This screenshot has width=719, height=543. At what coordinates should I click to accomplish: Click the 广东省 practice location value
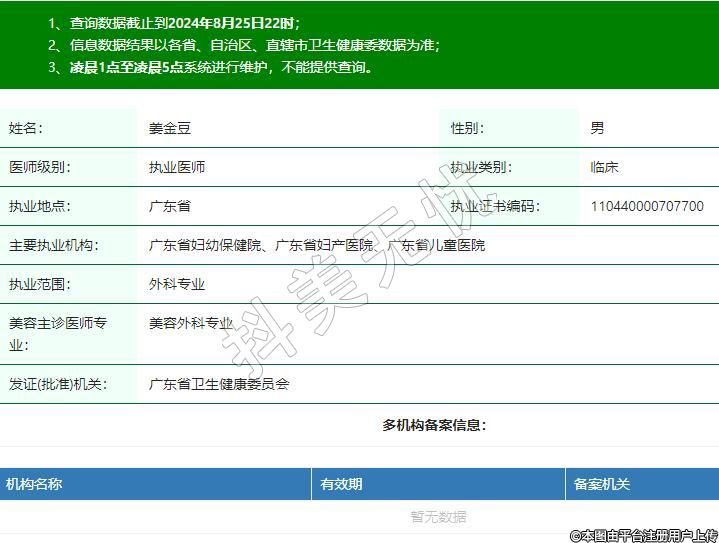tap(169, 207)
